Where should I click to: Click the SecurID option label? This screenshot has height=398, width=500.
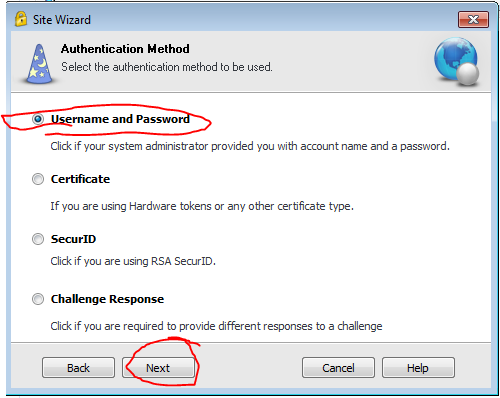pos(73,239)
